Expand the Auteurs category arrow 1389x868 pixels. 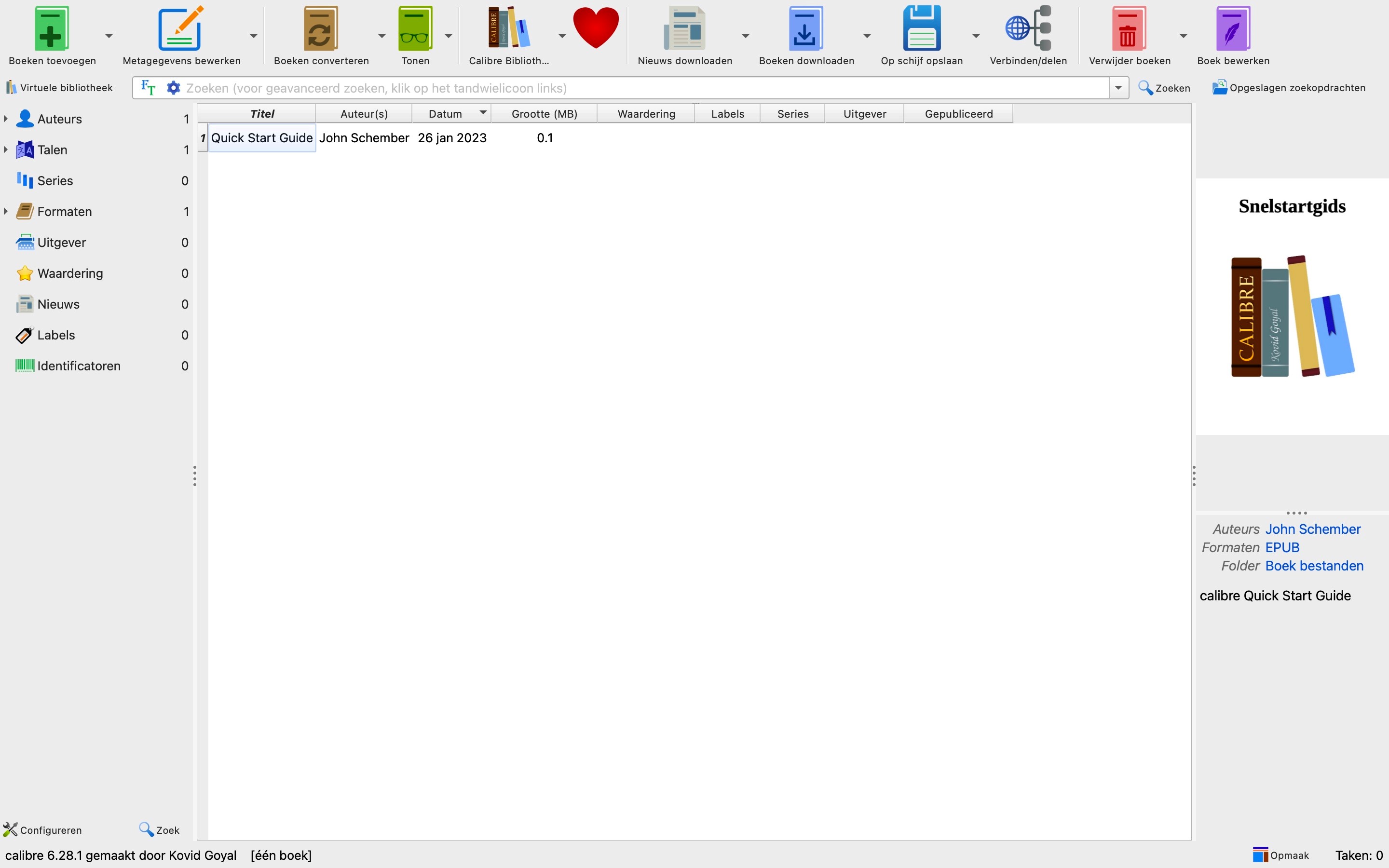pos(6,119)
